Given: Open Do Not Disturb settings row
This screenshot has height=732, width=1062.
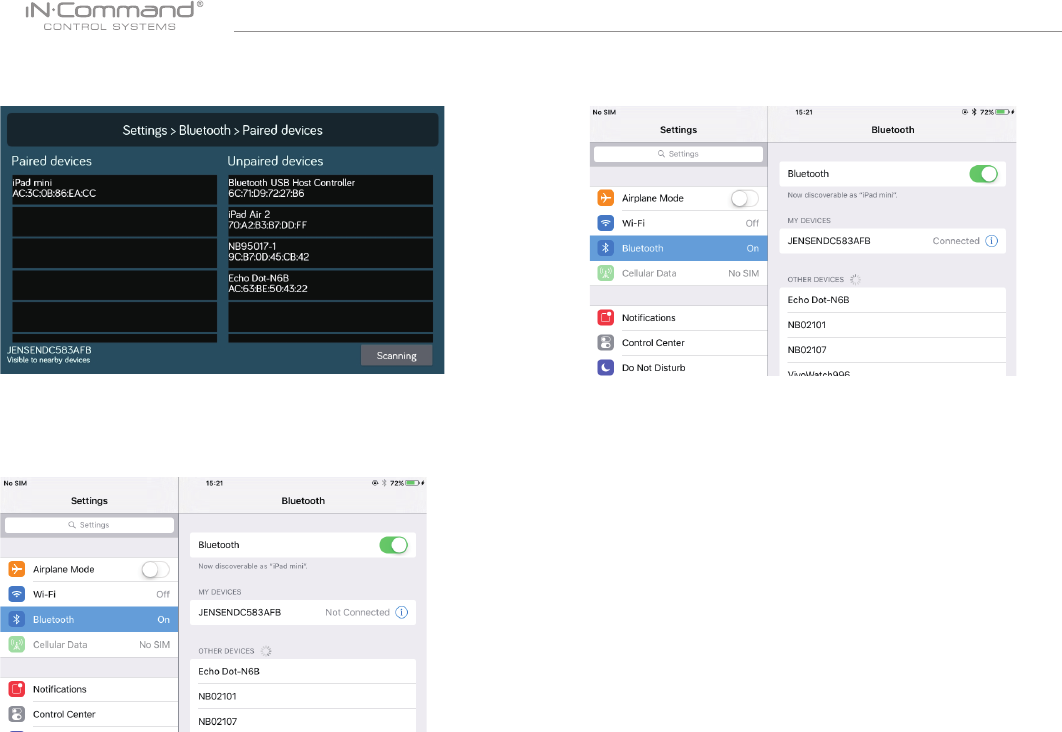Looking at the screenshot, I should click(x=679, y=366).
